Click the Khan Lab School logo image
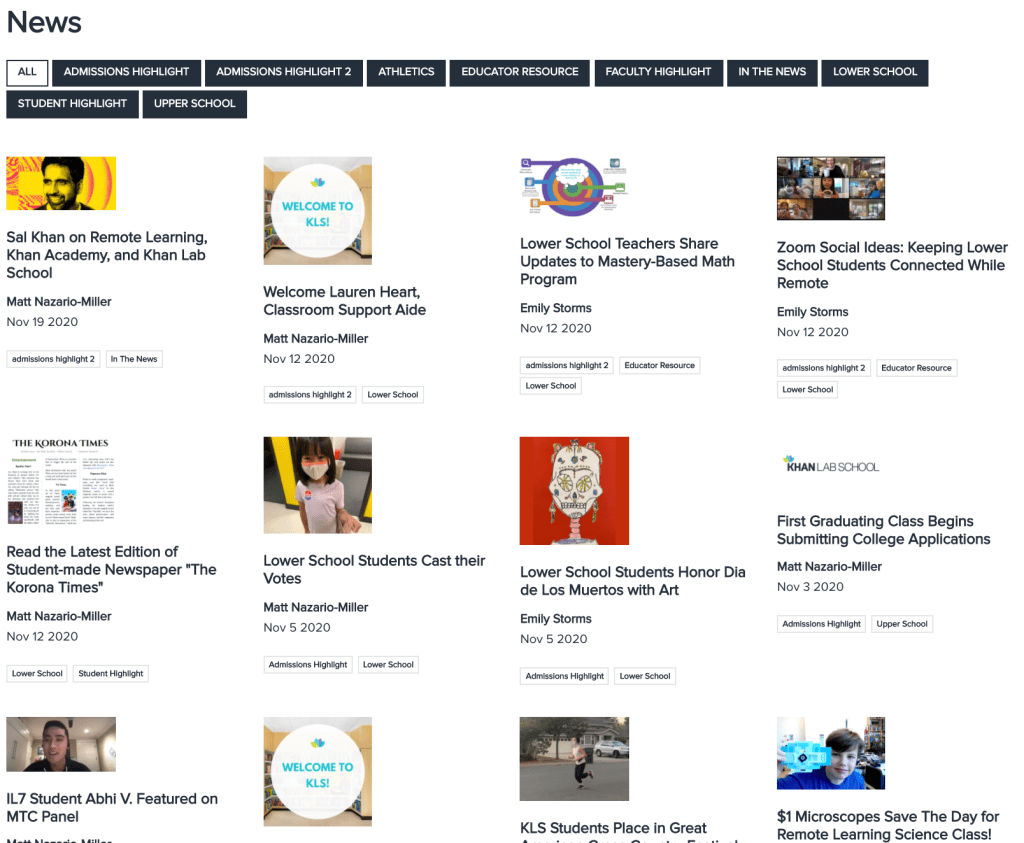The height and width of the screenshot is (843, 1024). pos(831,466)
